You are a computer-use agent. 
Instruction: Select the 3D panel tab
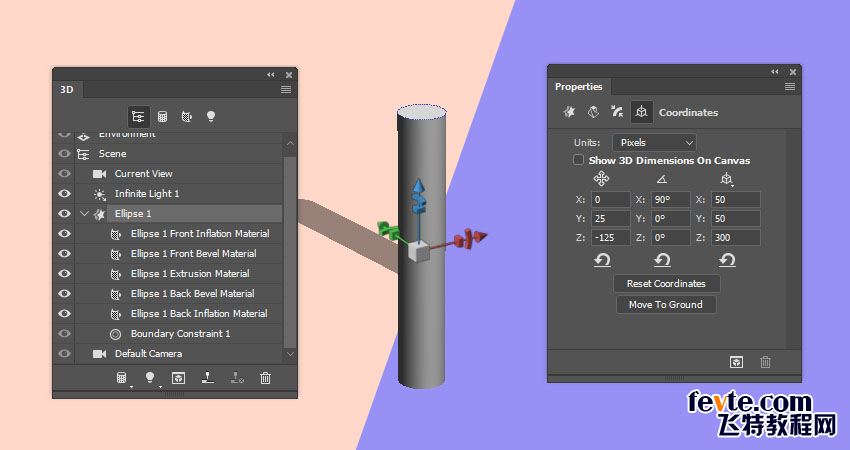[67, 89]
